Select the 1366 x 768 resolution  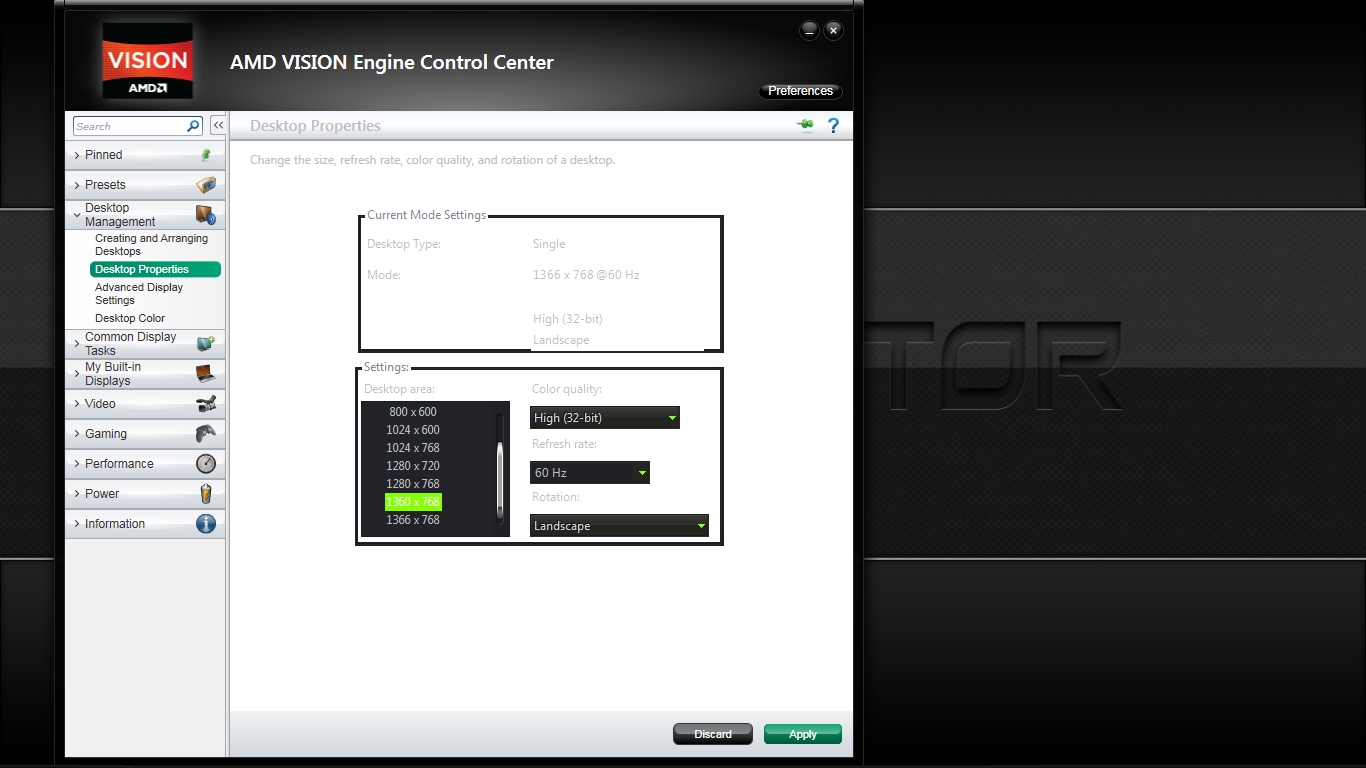point(413,519)
